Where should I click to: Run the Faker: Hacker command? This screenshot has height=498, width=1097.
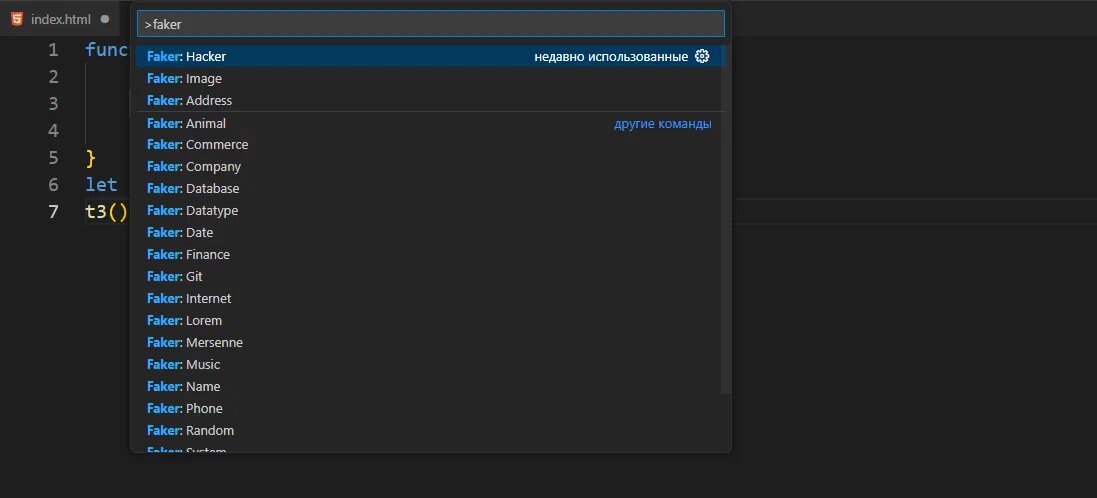point(431,57)
